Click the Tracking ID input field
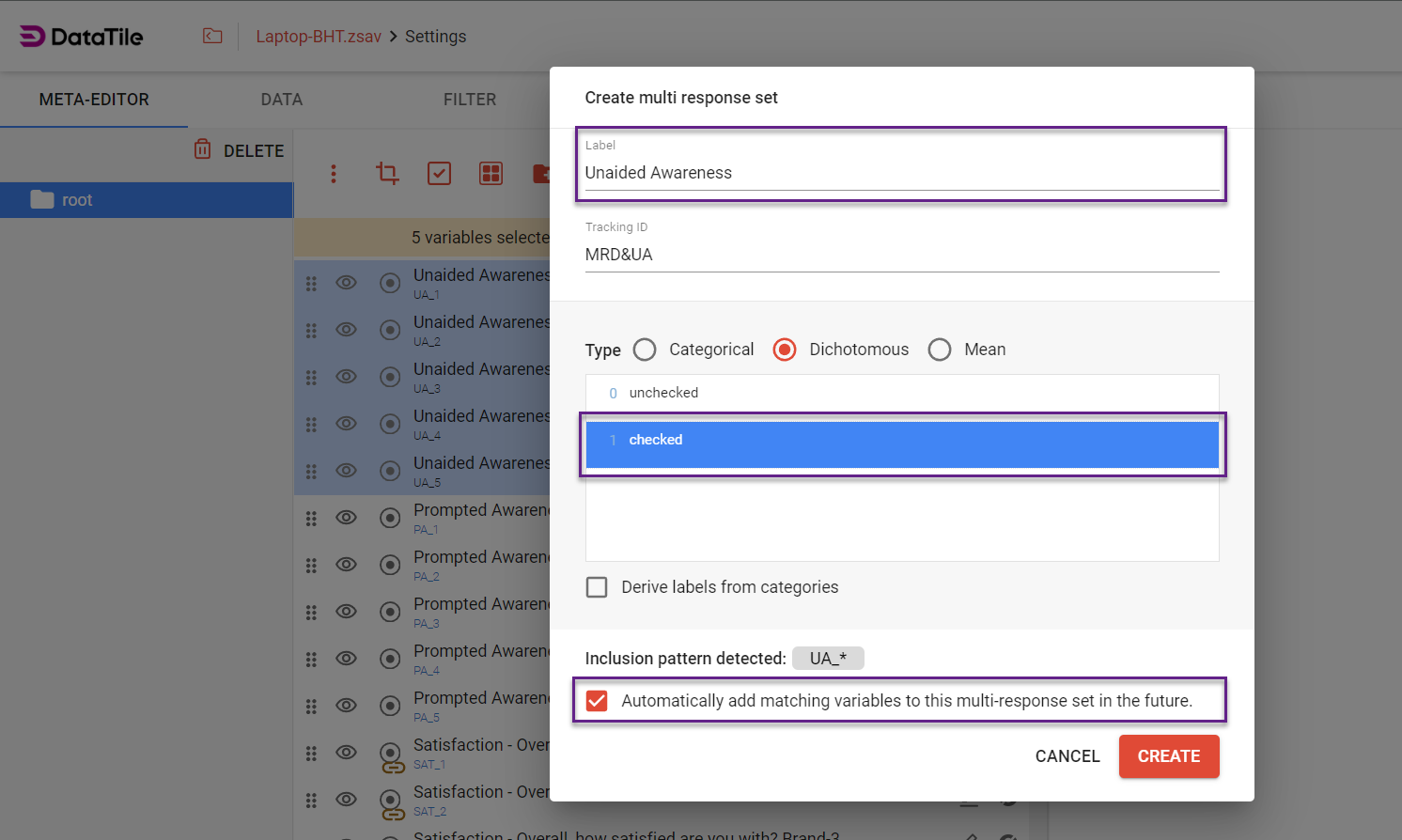1402x840 pixels. point(901,255)
